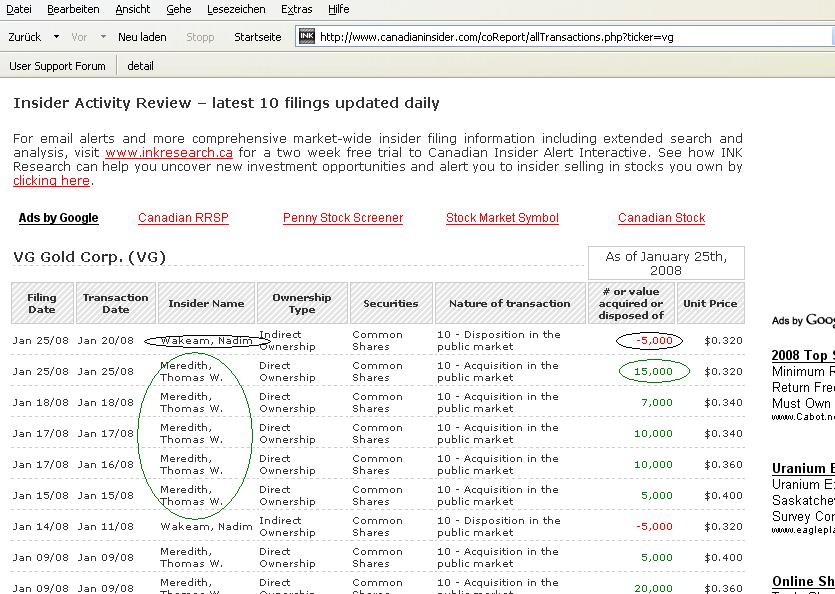This screenshot has width=835, height=594.
Task: Click the Unit Price column header
Action: coord(710,303)
